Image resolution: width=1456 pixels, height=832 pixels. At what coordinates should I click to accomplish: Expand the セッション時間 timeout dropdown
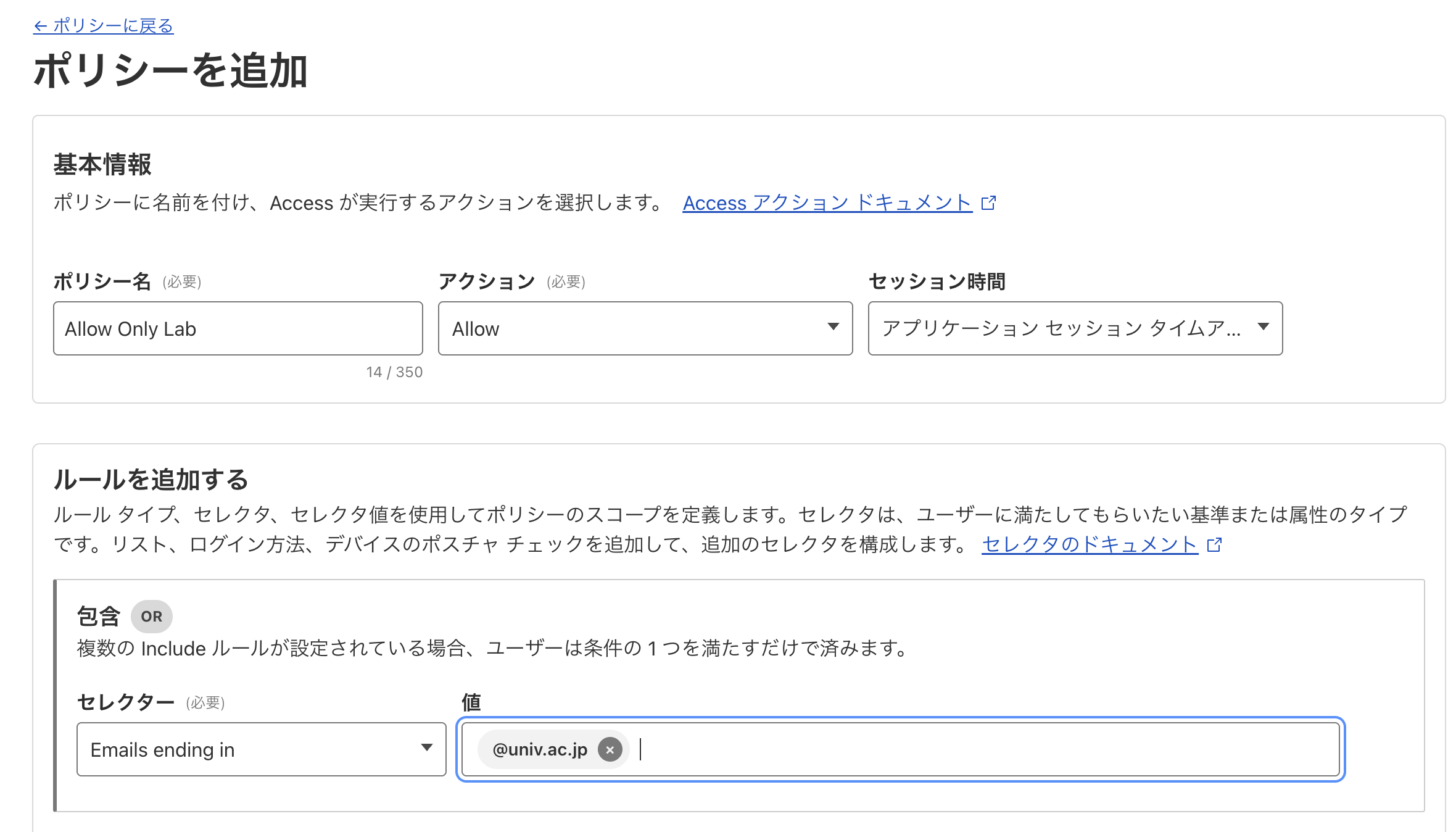[x=1061, y=328]
